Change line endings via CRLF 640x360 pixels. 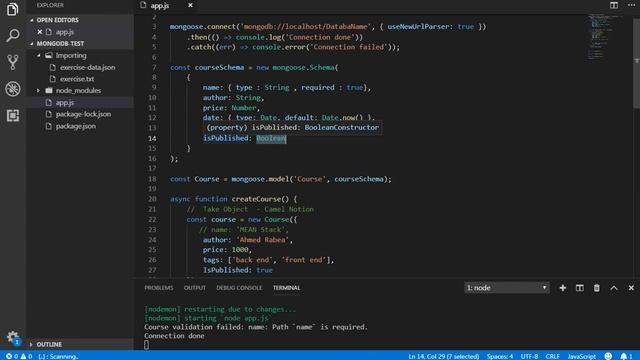(553, 356)
